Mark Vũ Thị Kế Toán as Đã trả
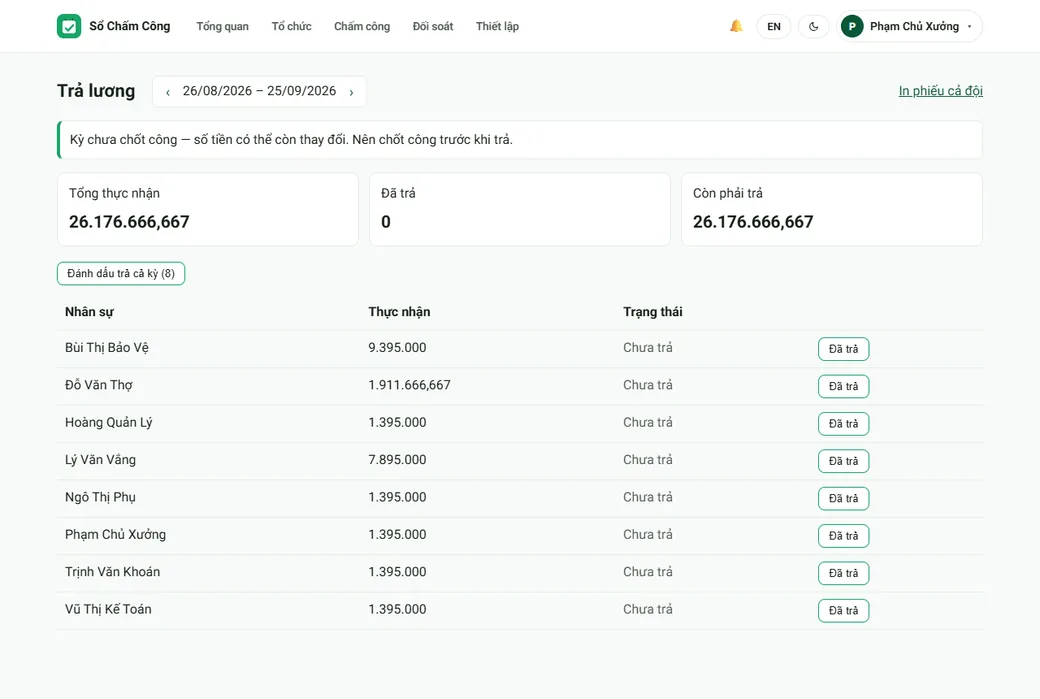 [x=843, y=610]
